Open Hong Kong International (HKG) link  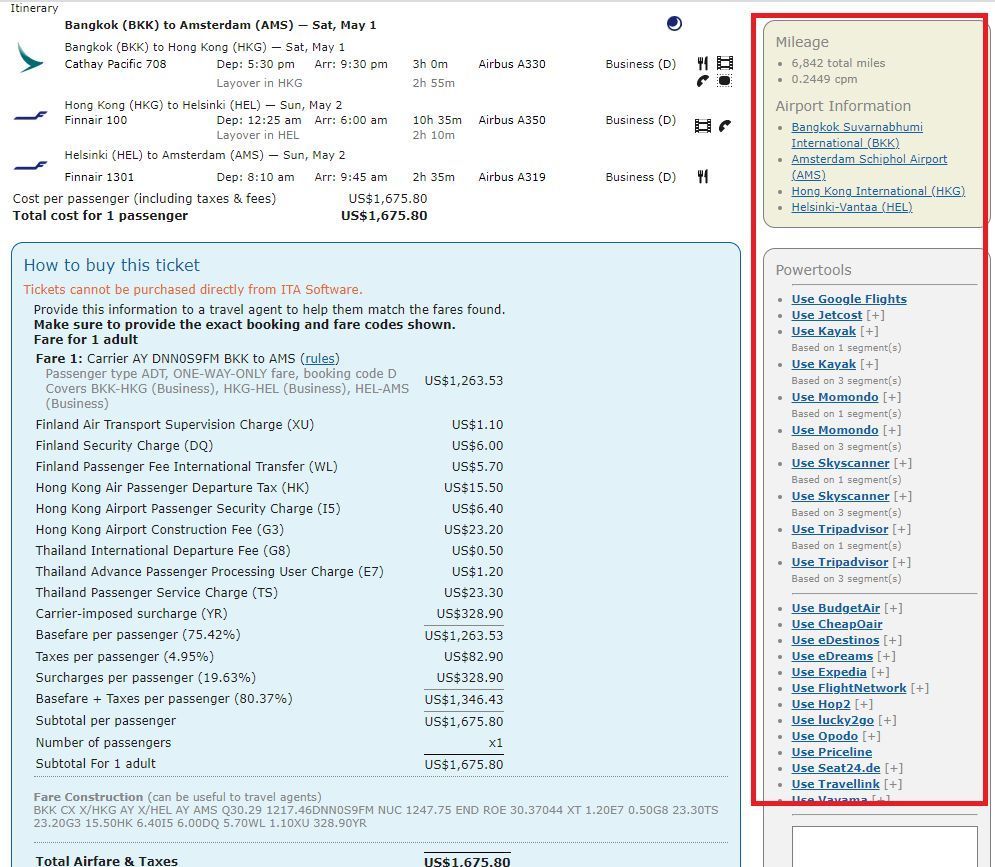(x=878, y=191)
